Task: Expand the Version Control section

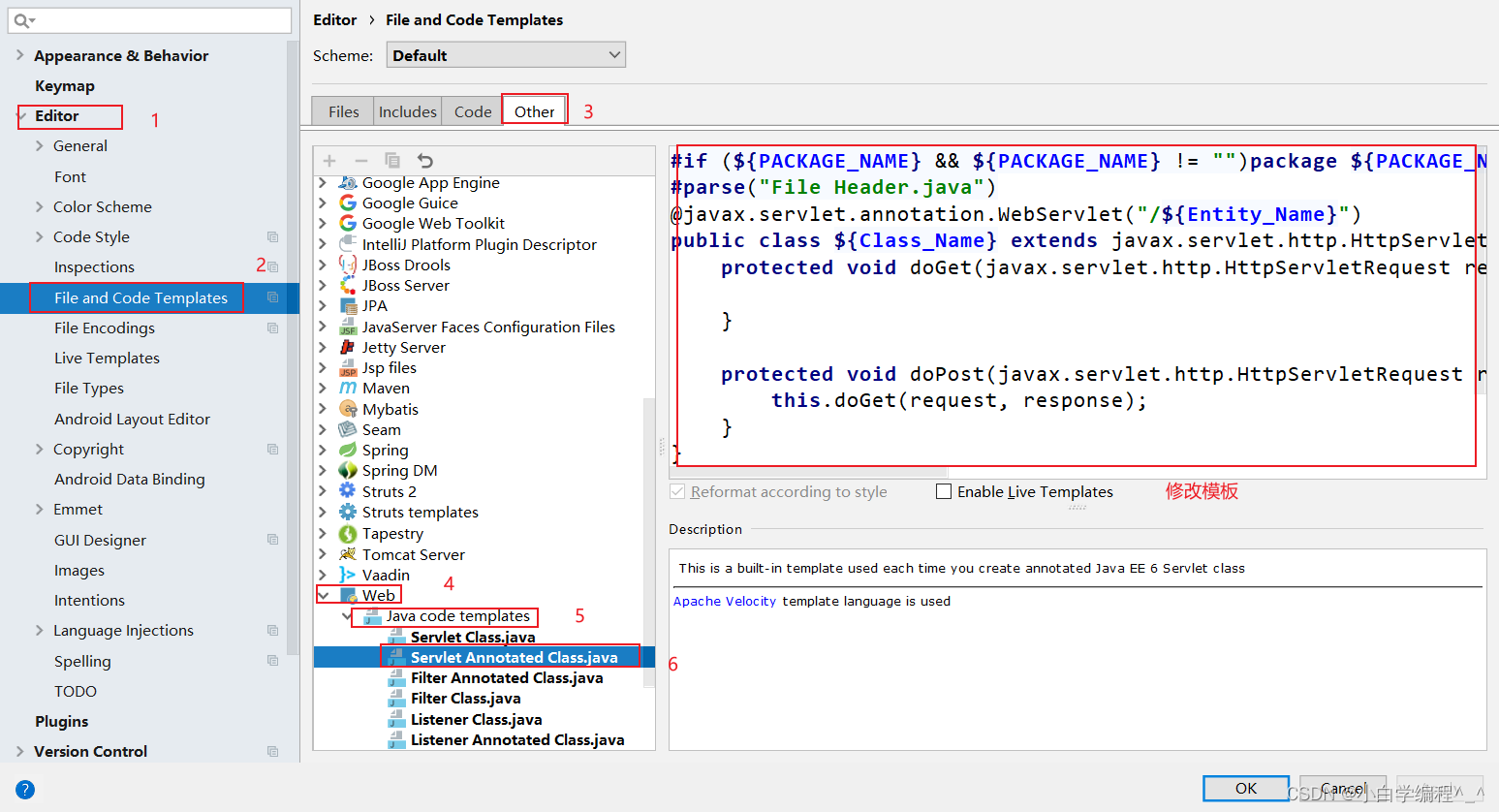Action: click(x=19, y=751)
